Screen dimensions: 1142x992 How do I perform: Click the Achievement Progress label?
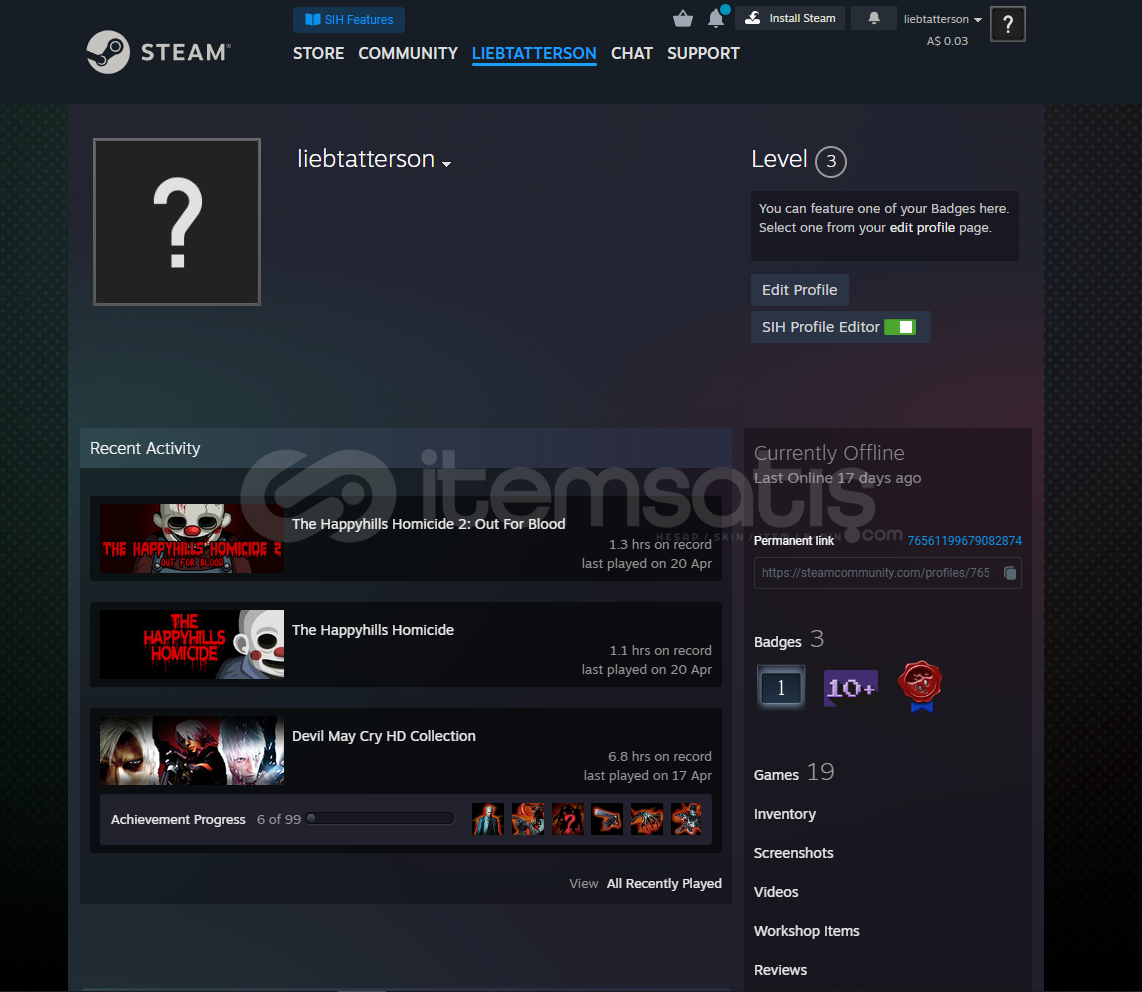178,819
